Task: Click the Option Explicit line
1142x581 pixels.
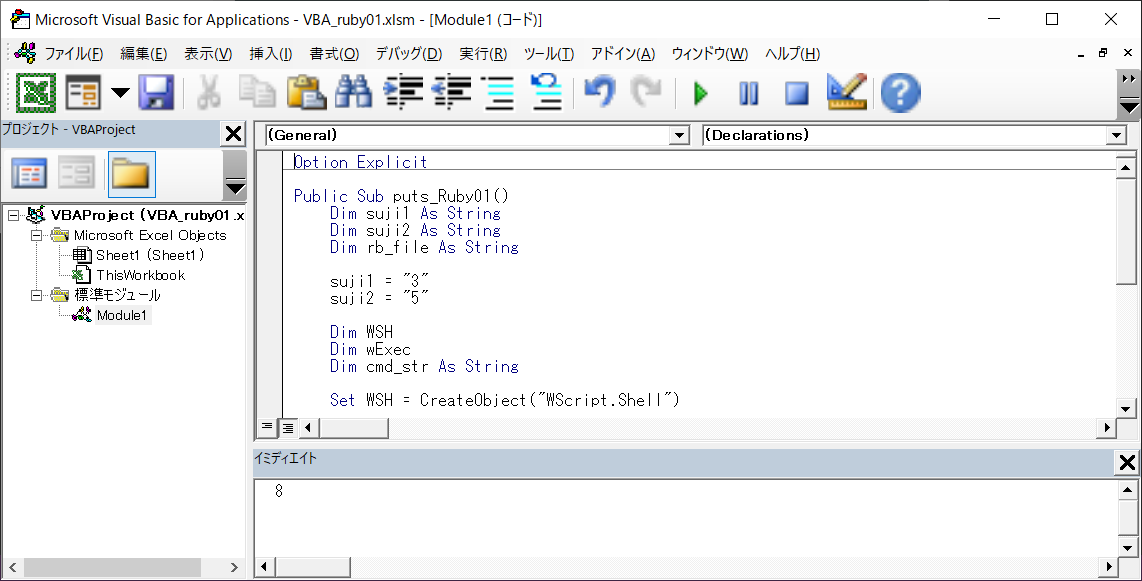Action: tap(361, 162)
